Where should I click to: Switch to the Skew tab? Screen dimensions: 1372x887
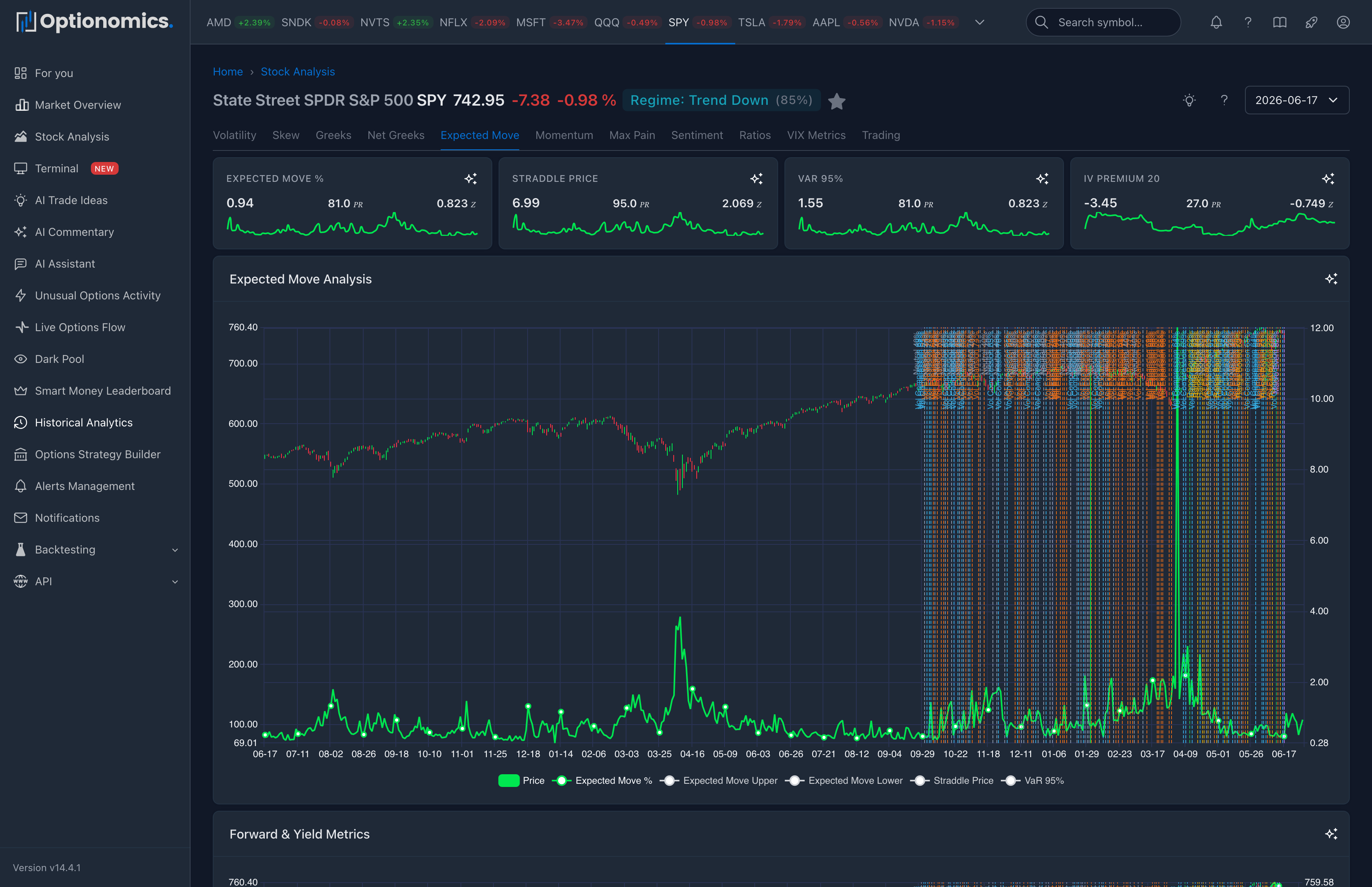point(285,135)
